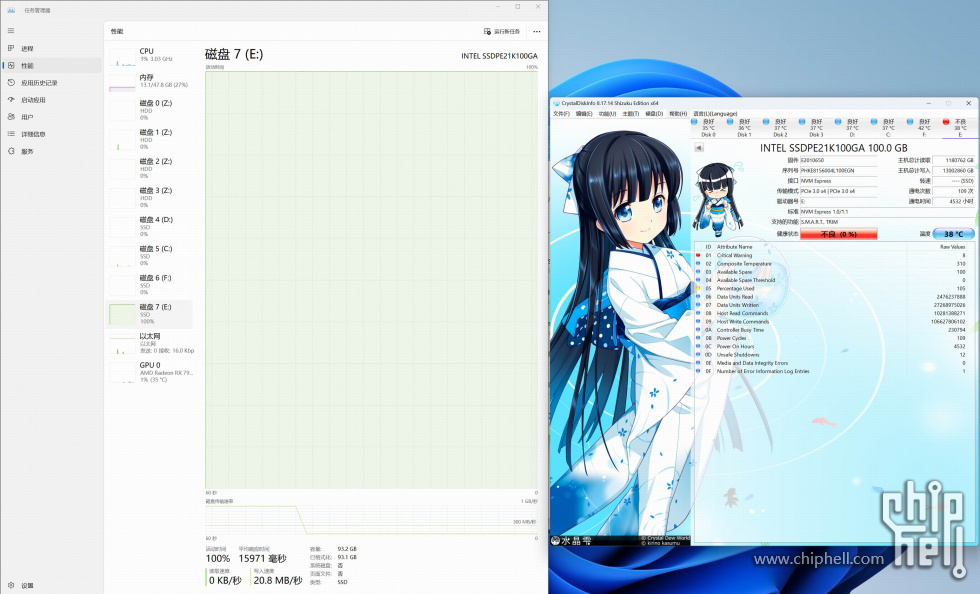This screenshot has height=594, width=980.
Task: Click the small Shizuku chibi character image
Action: 718,198
